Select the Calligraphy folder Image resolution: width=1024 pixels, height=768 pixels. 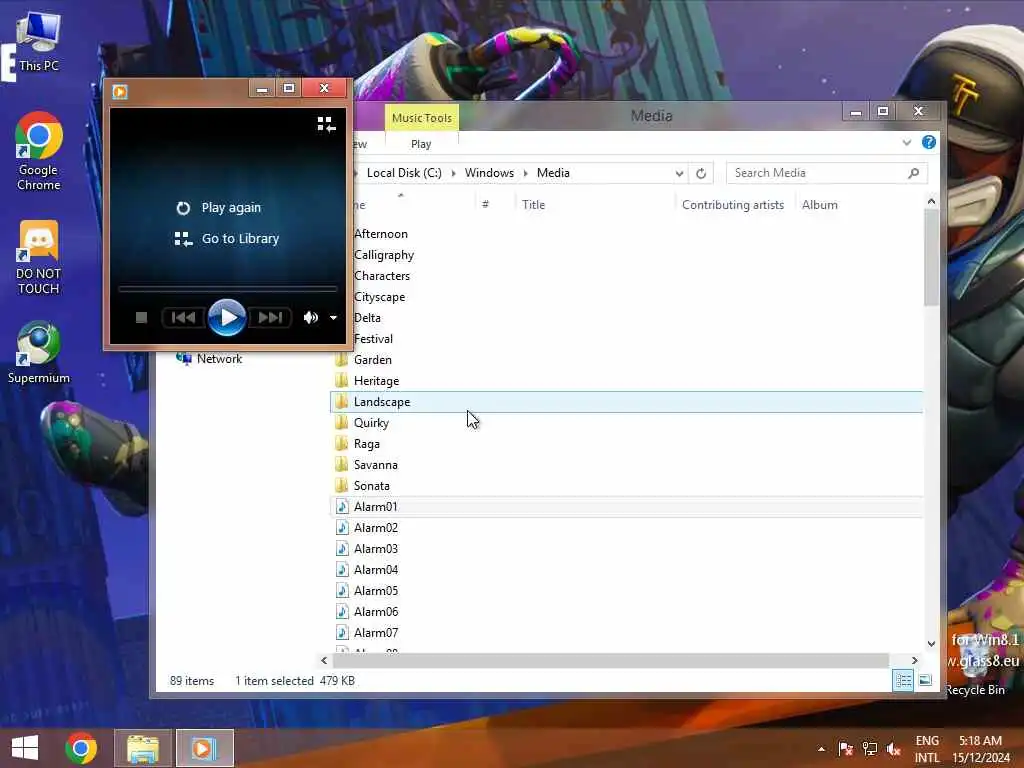click(384, 255)
